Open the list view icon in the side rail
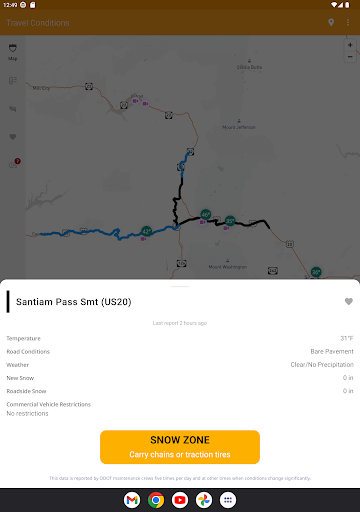This screenshot has height=512, width=360. pyautogui.click(x=13, y=80)
